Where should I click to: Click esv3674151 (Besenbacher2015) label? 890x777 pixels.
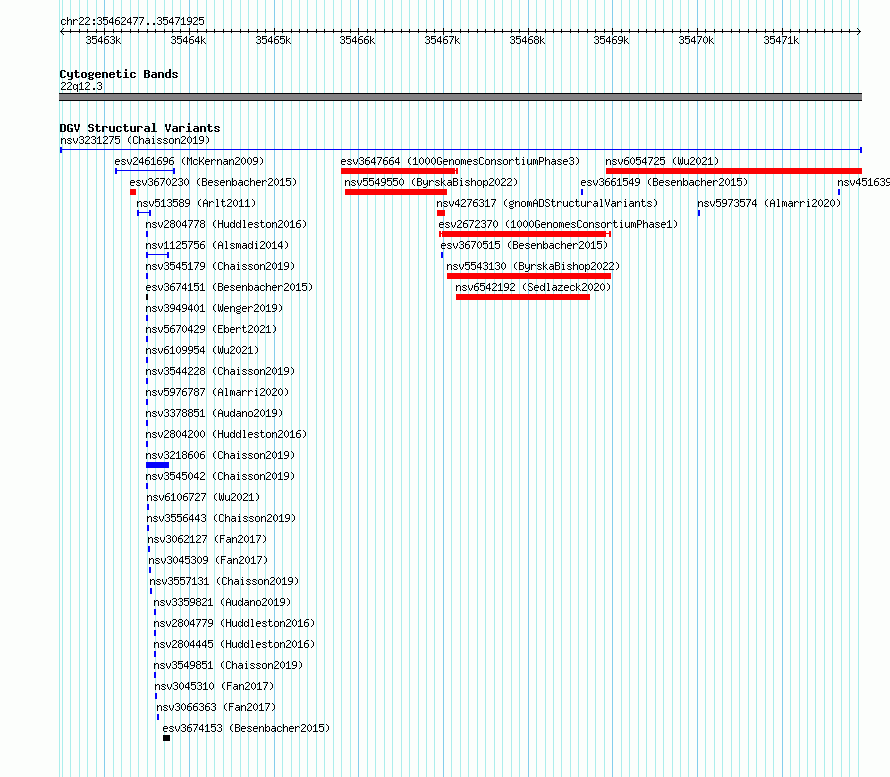coord(229,287)
